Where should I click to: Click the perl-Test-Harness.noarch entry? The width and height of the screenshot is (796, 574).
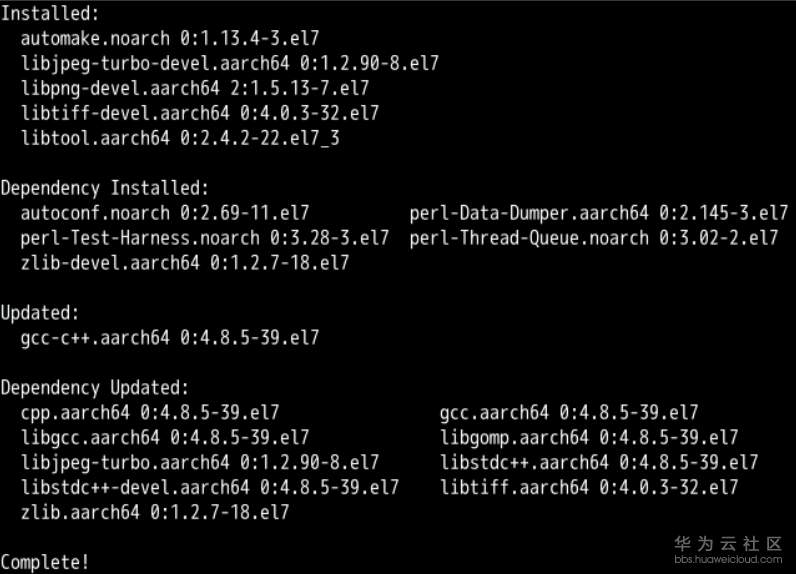pos(204,238)
